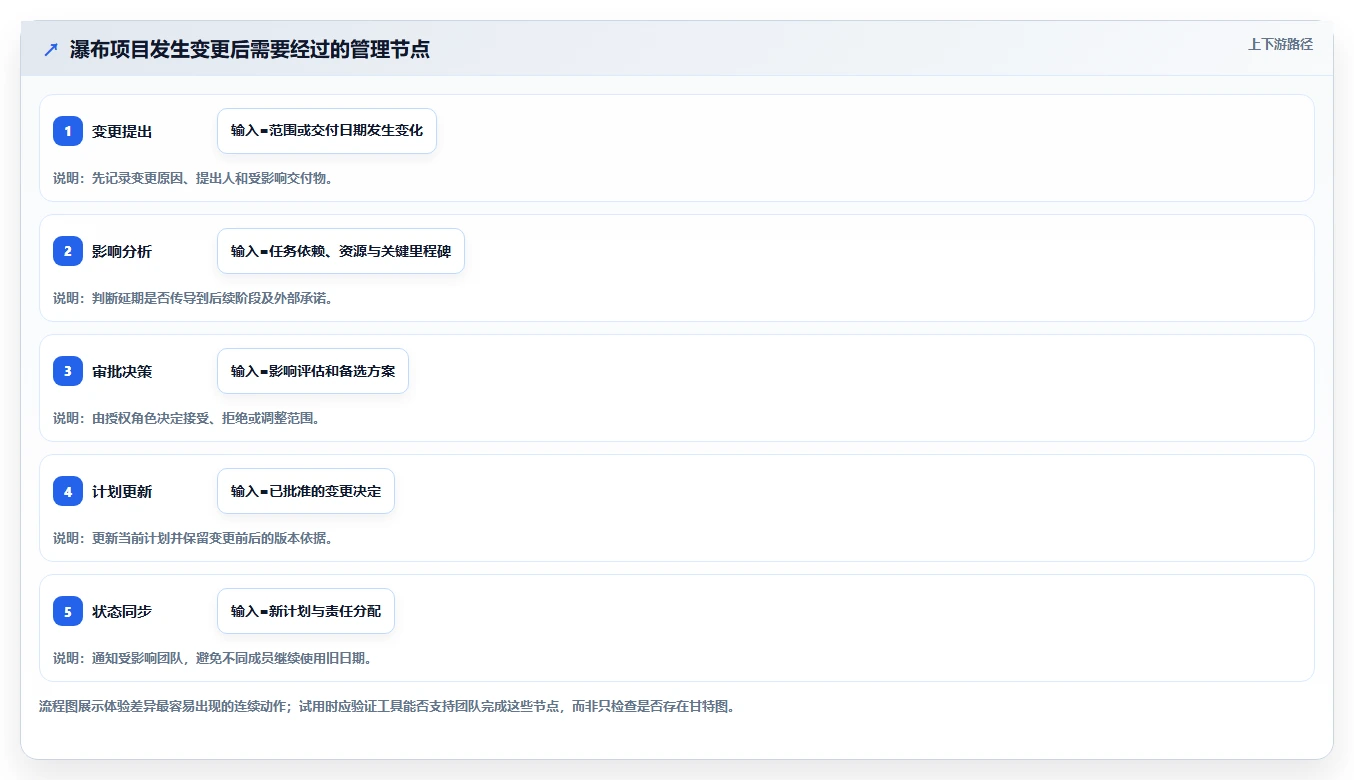The width and height of the screenshot is (1354, 780).
Task: Click the 影响分析 step title
Action: click(122, 251)
